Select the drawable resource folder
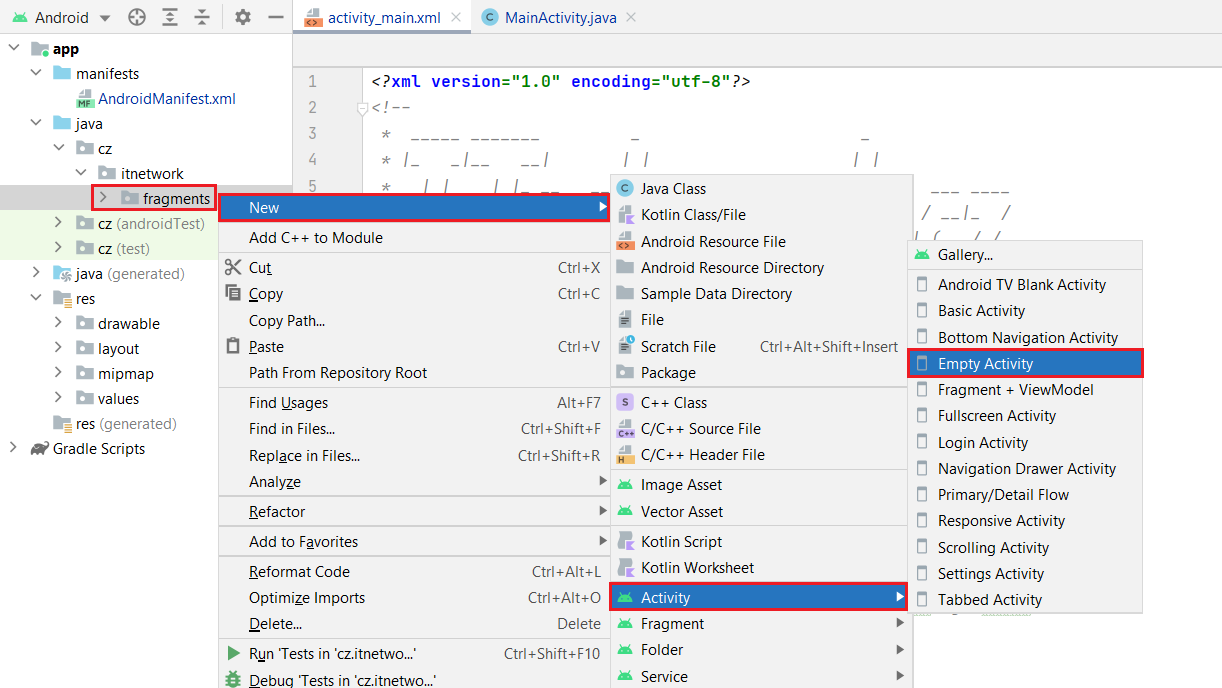The height and width of the screenshot is (688, 1222). pyautogui.click(x=128, y=323)
